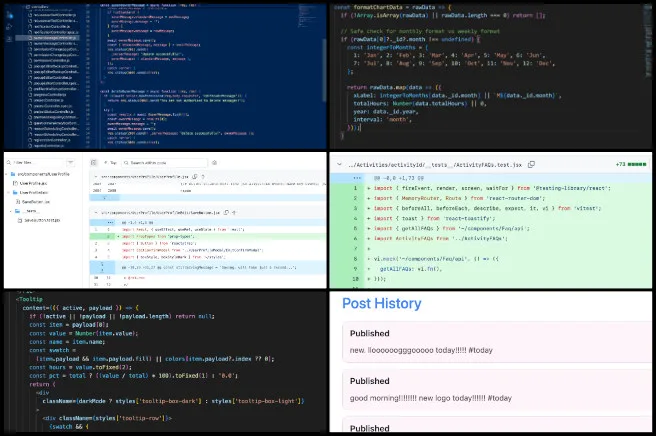Click the 'Post History' heading
The width and height of the screenshot is (656, 436).
[x=382, y=303]
